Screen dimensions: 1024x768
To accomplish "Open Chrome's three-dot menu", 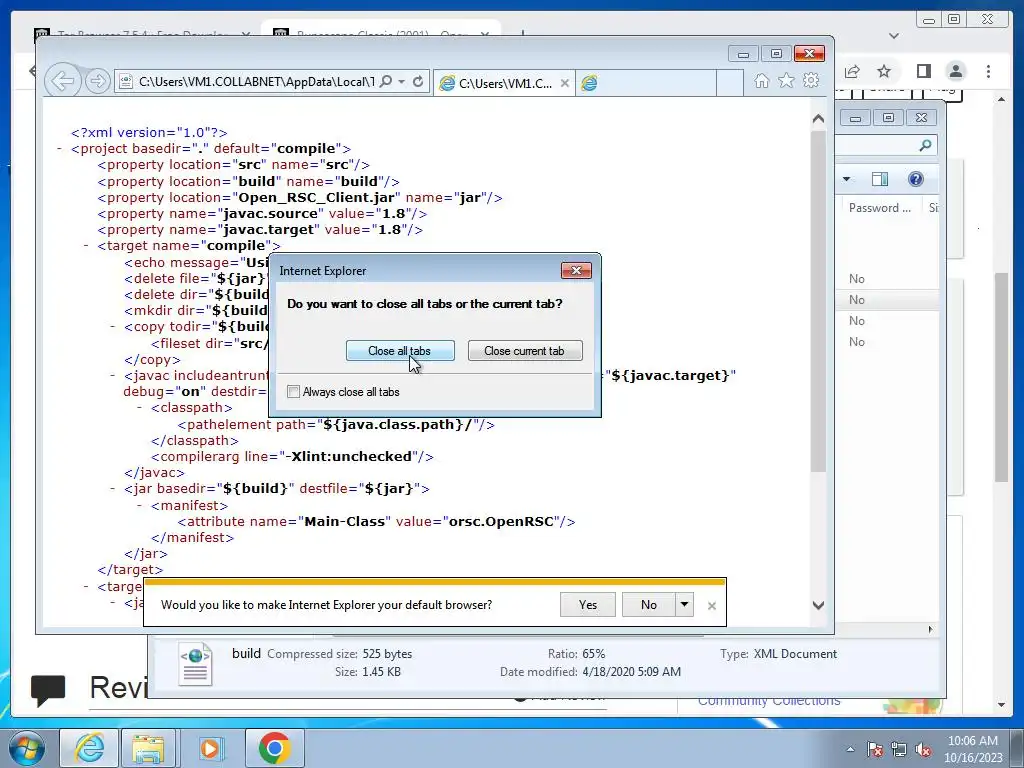I will [x=989, y=71].
